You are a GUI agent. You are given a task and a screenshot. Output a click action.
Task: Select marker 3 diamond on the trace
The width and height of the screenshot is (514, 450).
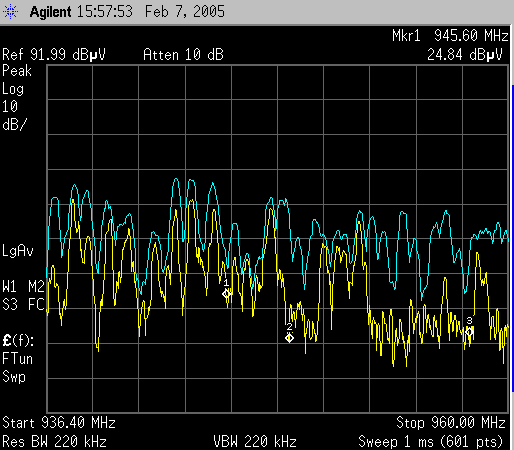(469, 332)
